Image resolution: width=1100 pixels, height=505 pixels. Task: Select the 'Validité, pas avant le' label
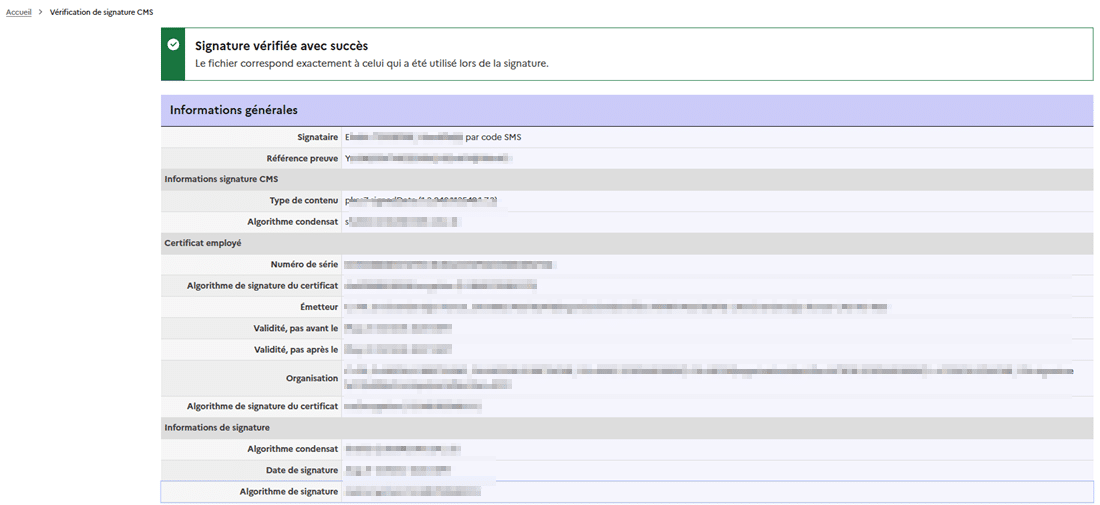[289, 328]
